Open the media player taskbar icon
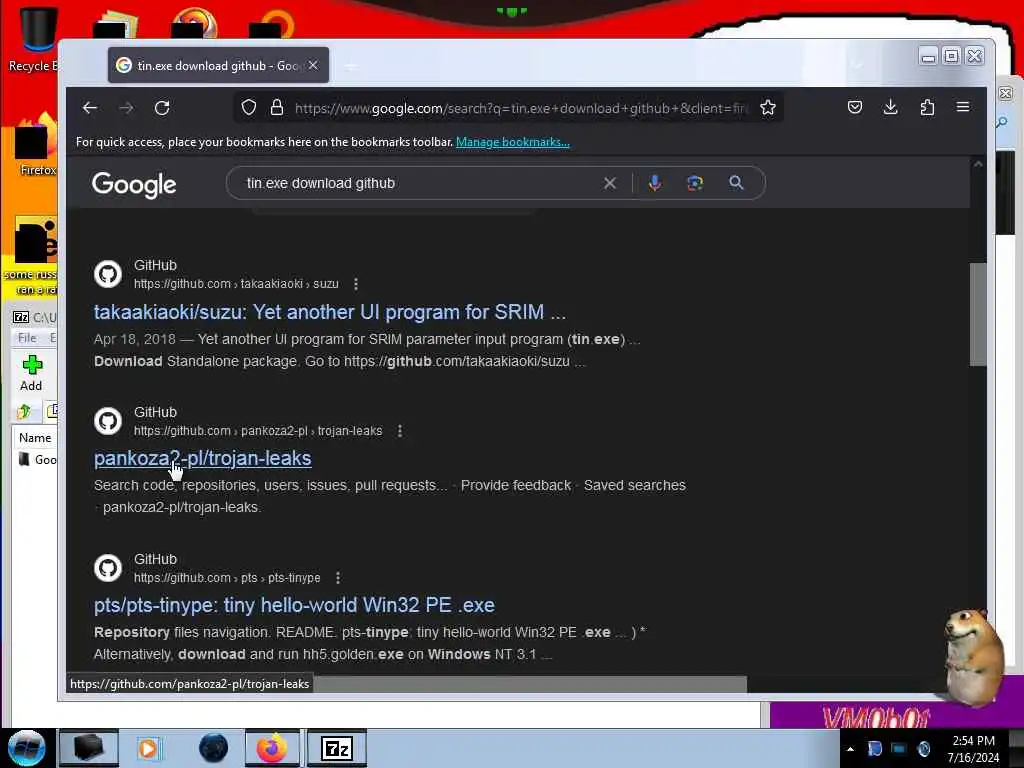 [149, 748]
